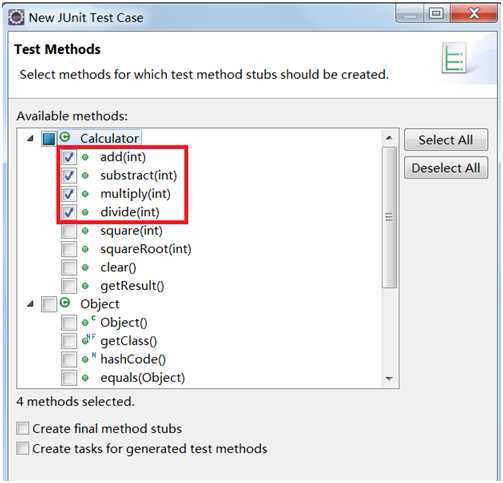
Task: Click the Select All button
Action: pos(446,140)
